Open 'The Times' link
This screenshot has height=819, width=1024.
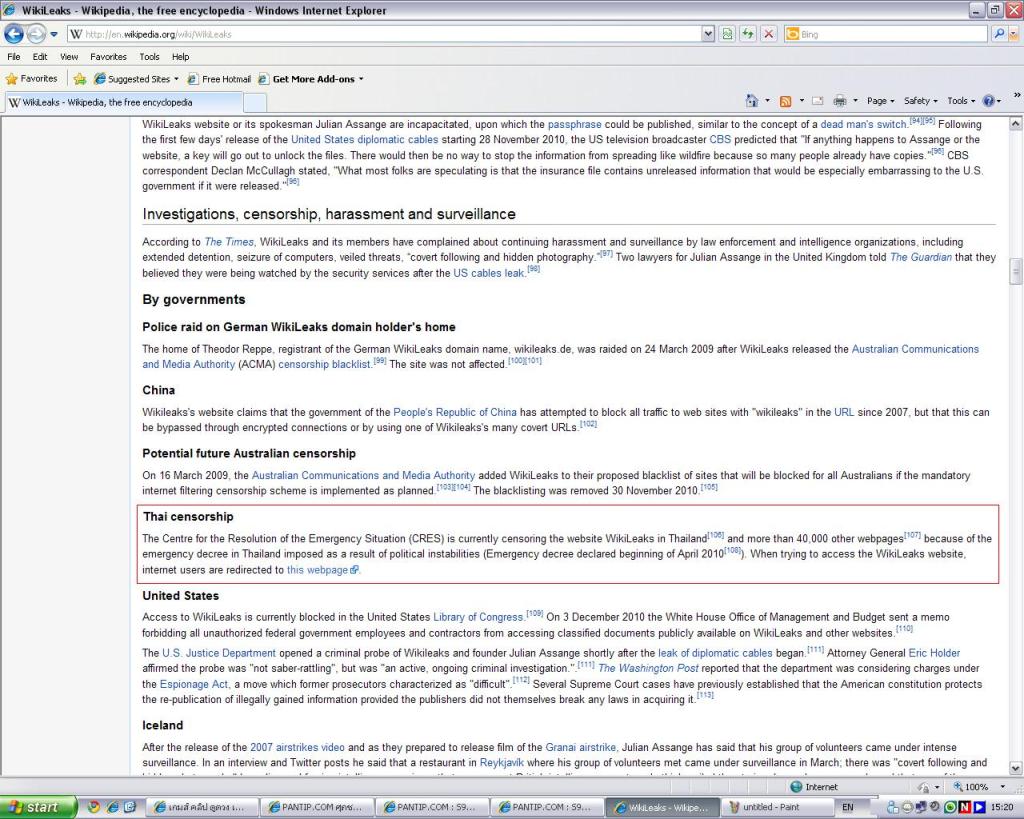229,242
